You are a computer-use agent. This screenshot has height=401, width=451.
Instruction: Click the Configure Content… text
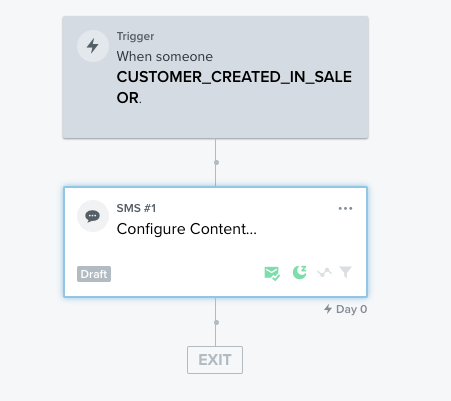pos(187,229)
